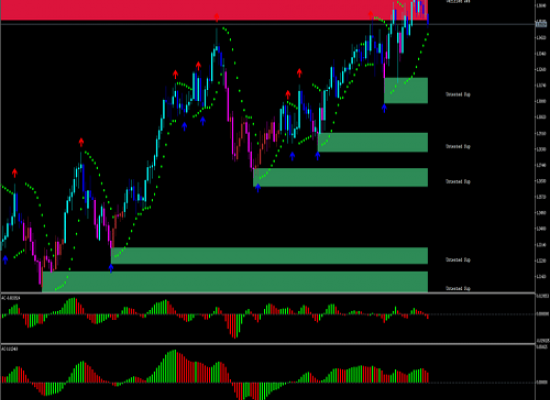Click the highlighted current price tag on the price axis
Screen dimensions: 550x400
pyautogui.click(x=541, y=24)
